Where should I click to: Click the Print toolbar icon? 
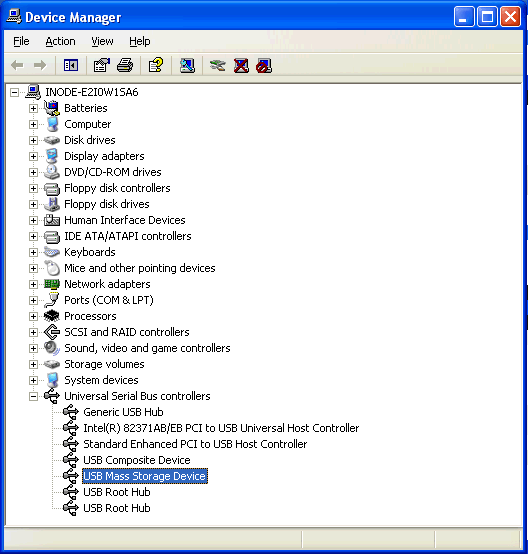(x=125, y=65)
